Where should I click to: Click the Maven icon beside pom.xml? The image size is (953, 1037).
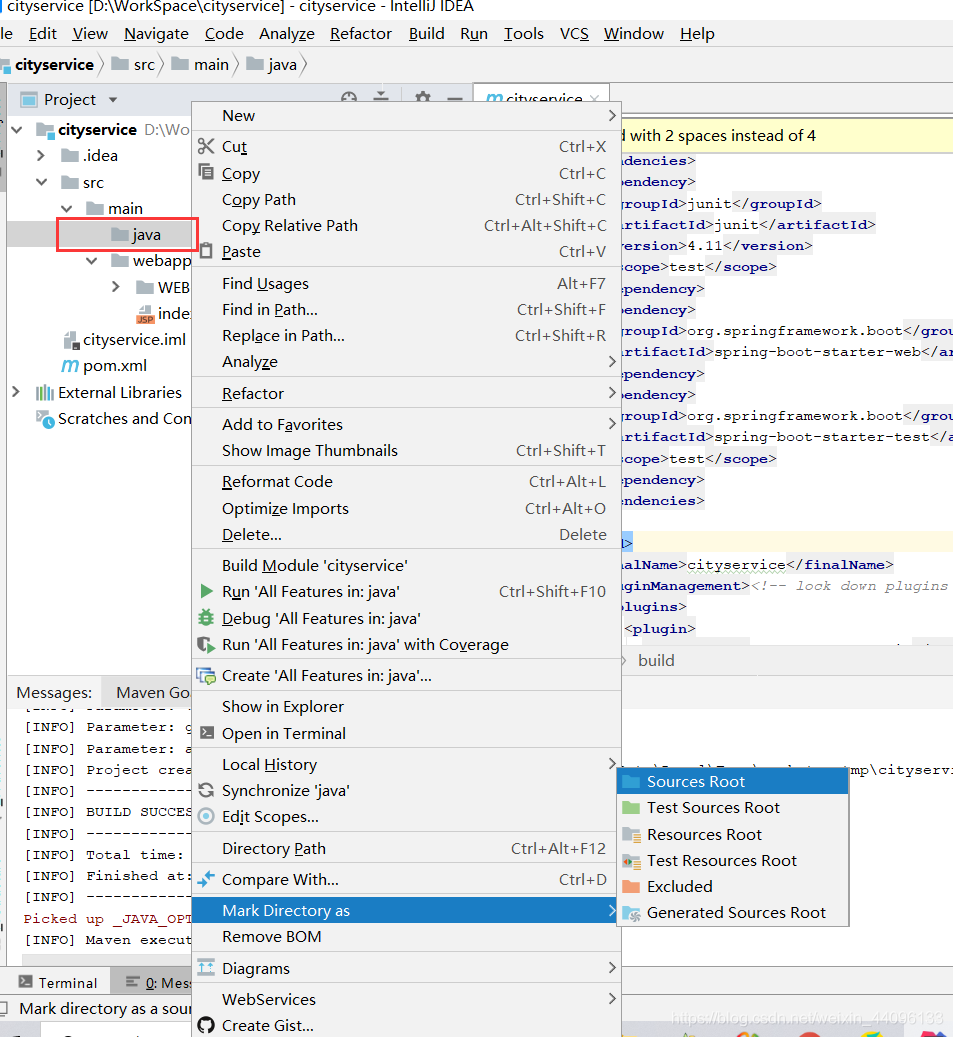pos(69,366)
